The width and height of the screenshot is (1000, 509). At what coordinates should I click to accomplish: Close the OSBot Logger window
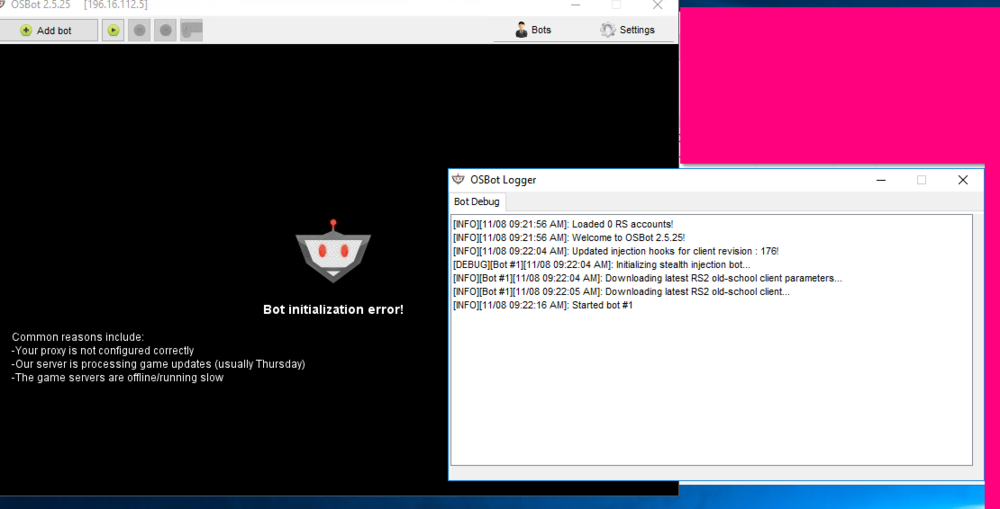tap(963, 180)
